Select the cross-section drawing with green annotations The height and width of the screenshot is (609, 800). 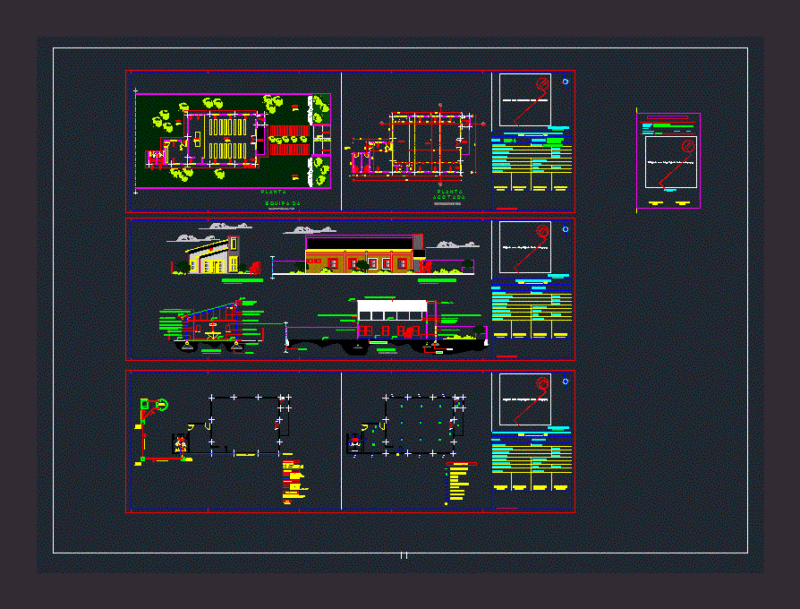[212, 325]
